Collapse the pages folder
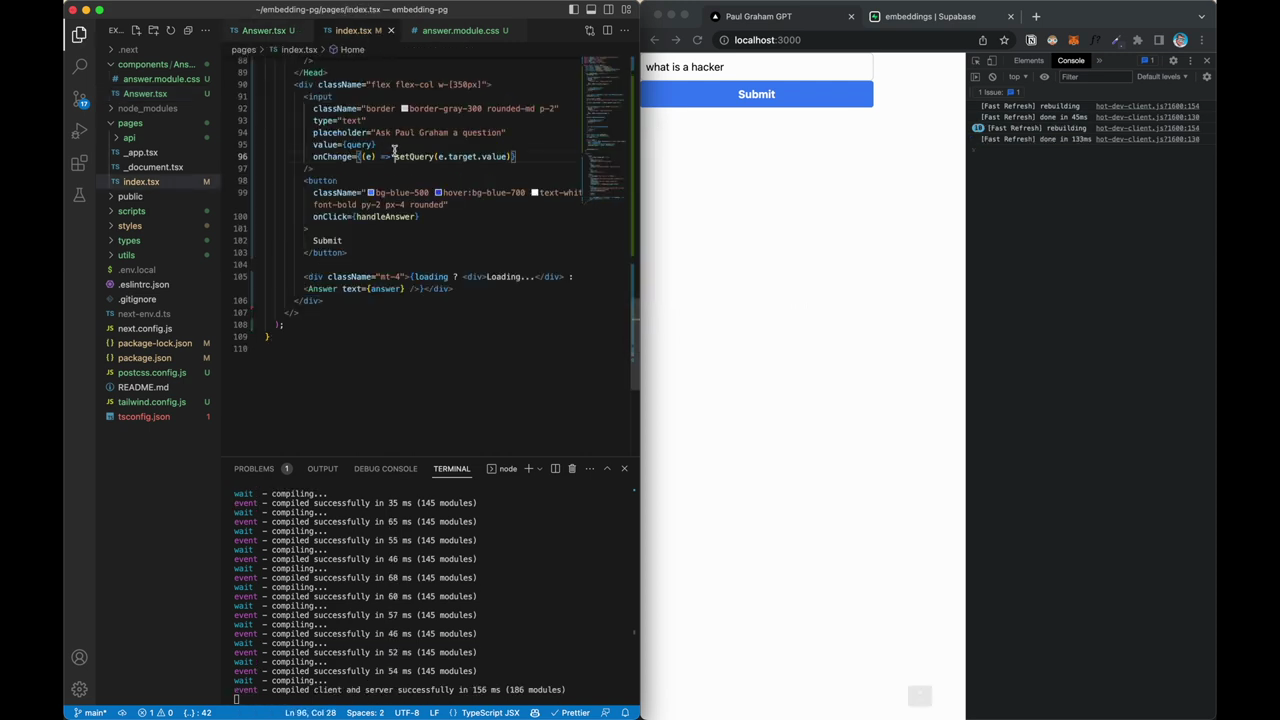The width and height of the screenshot is (1280, 720). coord(160,123)
